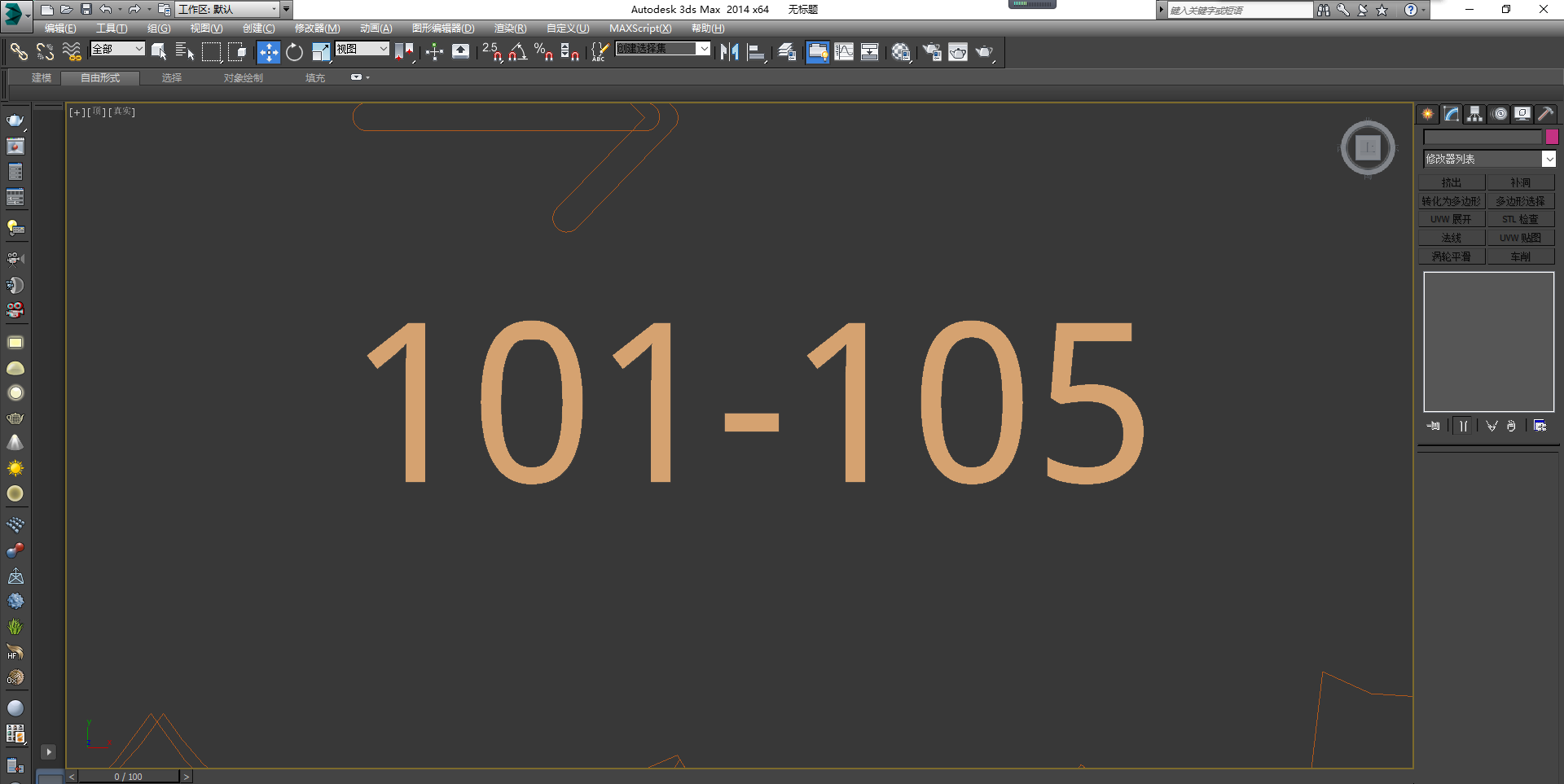
Task: Open the 修改器(M) menu
Action: 317,28
